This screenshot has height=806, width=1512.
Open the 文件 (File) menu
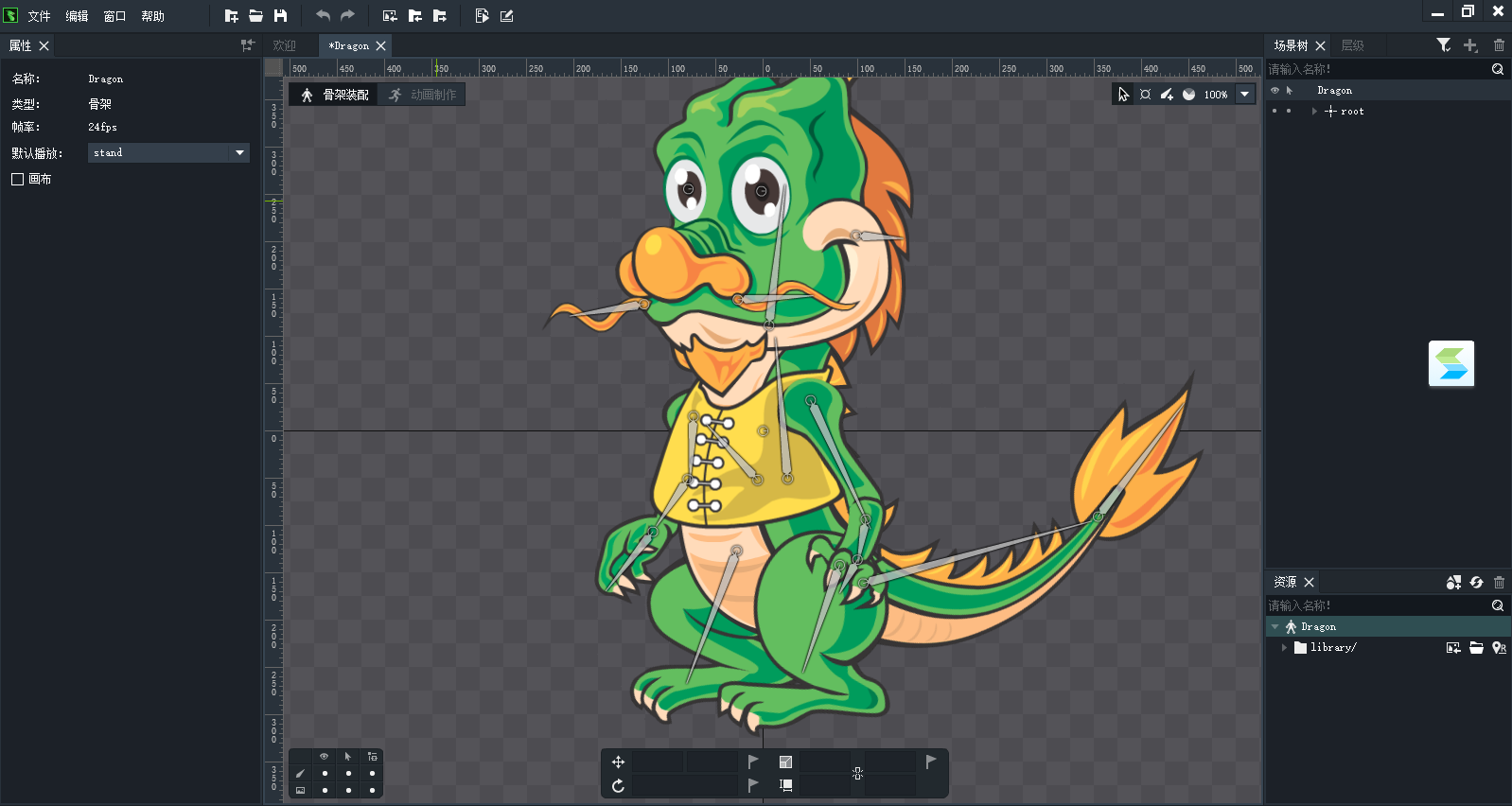[x=39, y=16]
